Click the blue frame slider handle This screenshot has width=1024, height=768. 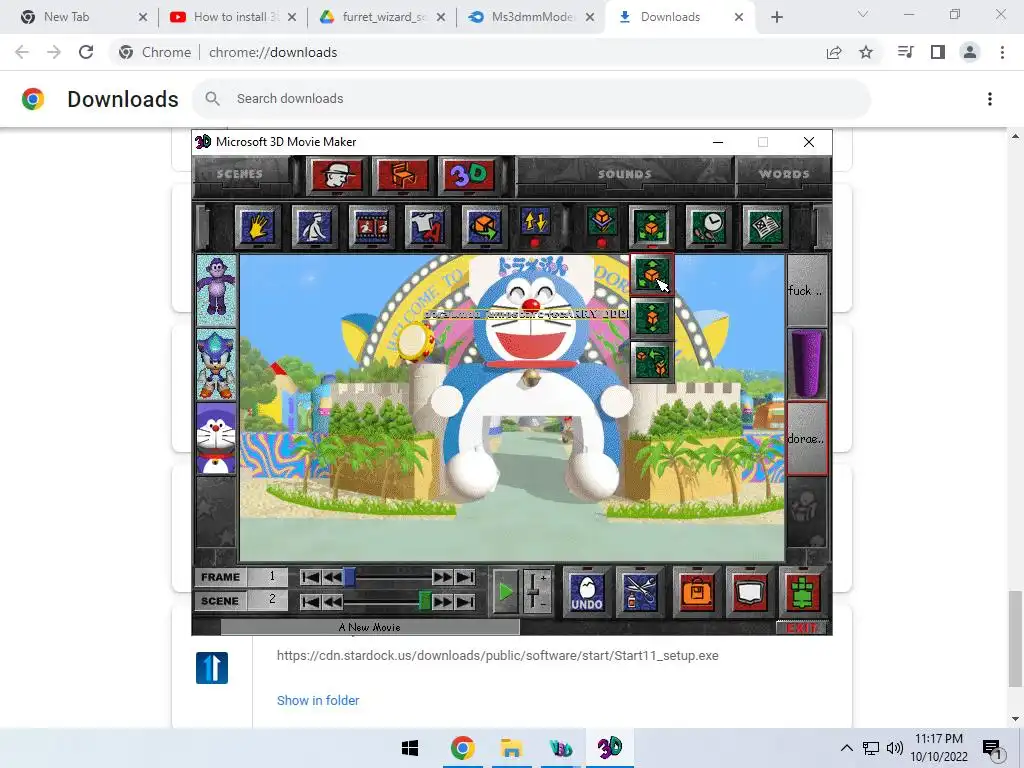(x=349, y=577)
